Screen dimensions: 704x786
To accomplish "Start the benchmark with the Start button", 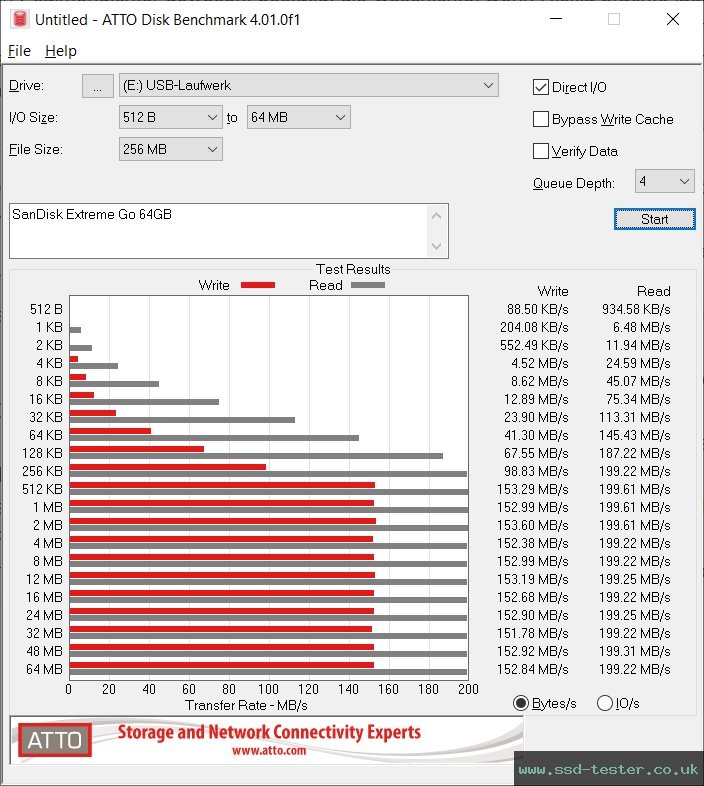I will pos(654,219).
